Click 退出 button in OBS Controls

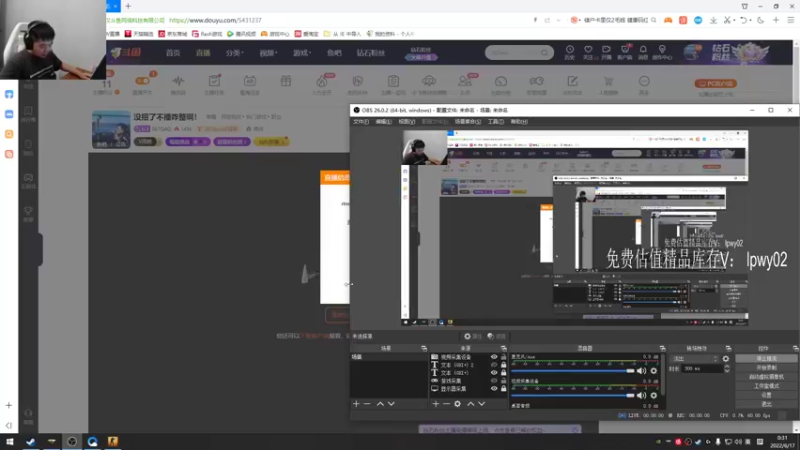[766, 404]
